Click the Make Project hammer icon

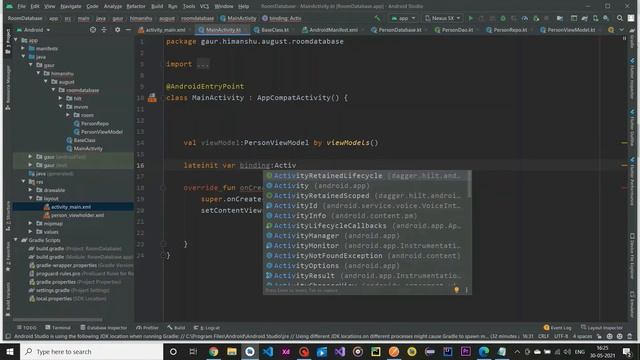(378, 18)
